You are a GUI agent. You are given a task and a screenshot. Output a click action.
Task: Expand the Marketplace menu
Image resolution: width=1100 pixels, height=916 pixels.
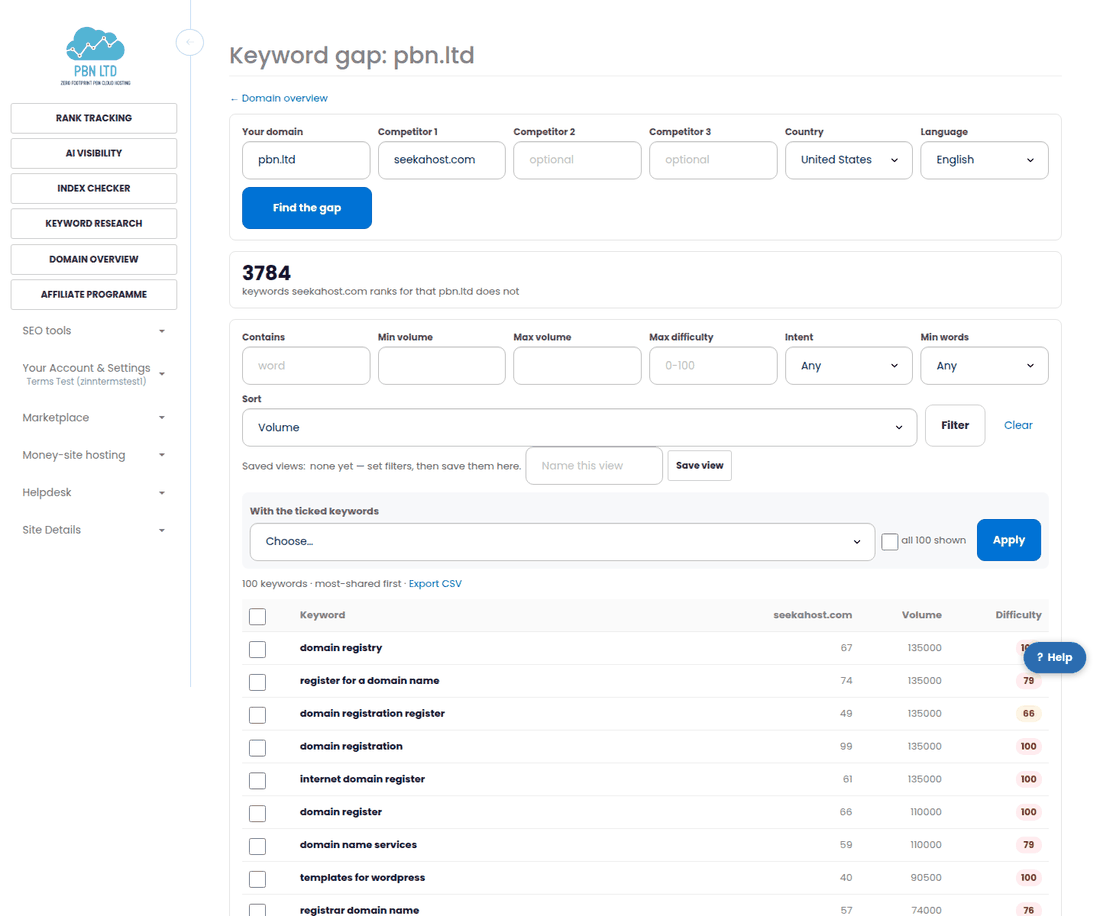pyautogui.click(x=94, y=417)
